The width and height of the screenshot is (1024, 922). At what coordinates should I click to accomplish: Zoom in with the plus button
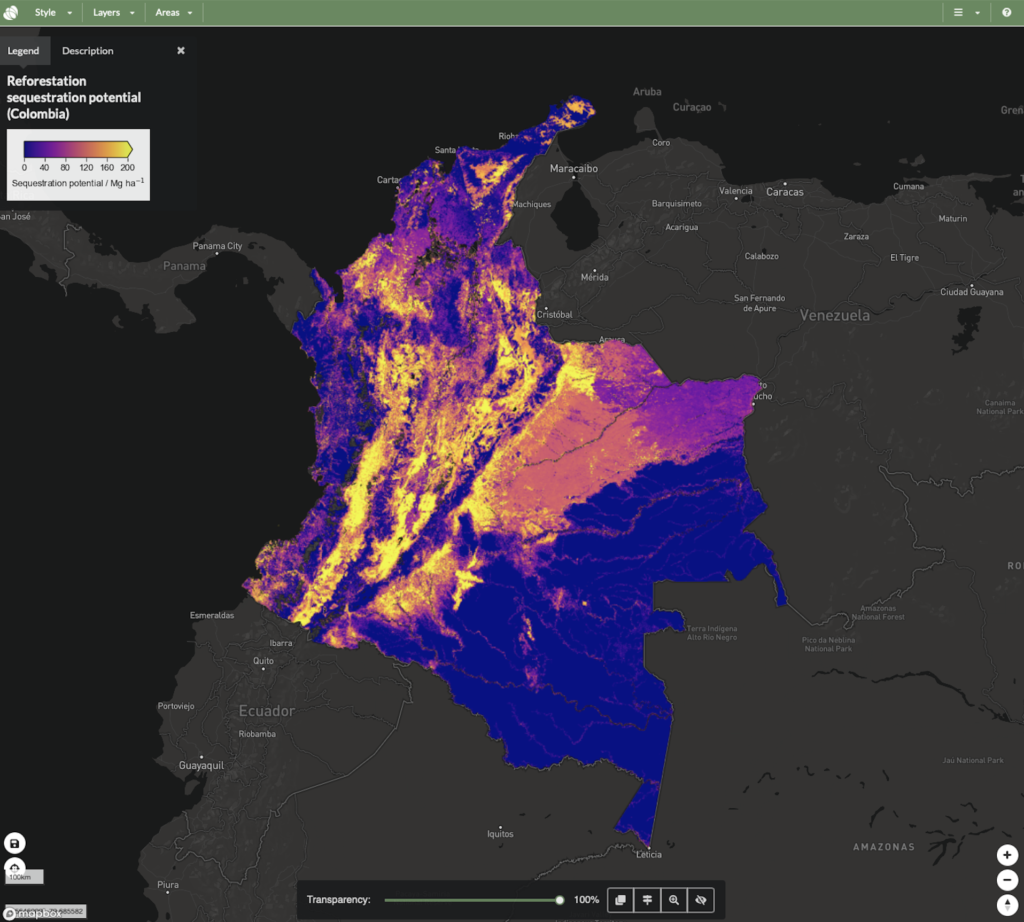[x=1008, y=856]
